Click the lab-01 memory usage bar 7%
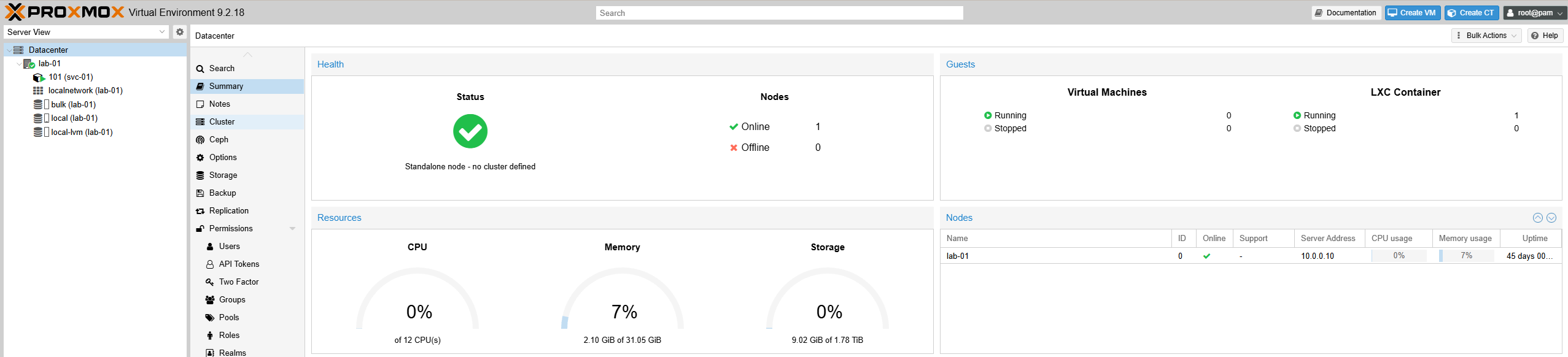This screenshot has height=357, width=1568. coord(1466,256)
